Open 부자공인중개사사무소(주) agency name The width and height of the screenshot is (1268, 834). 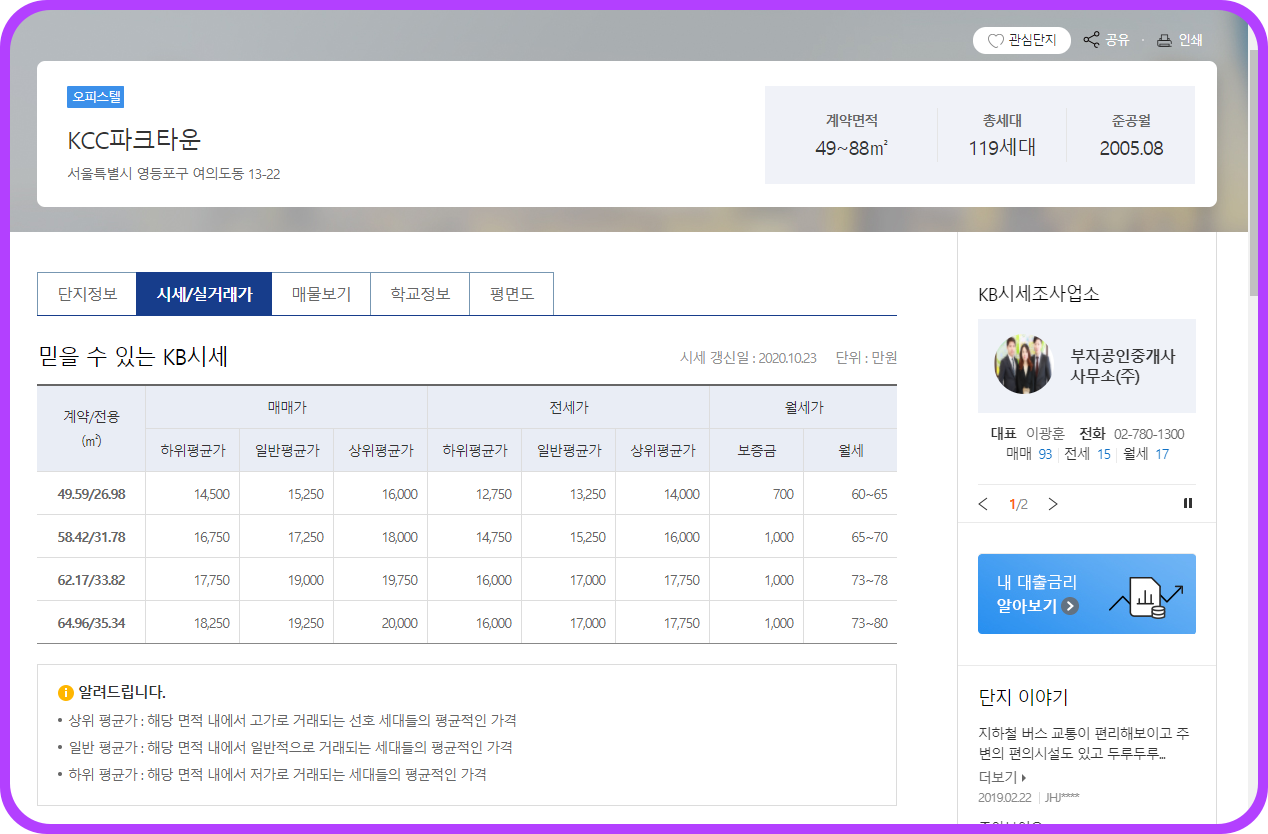pos(1123,366)
